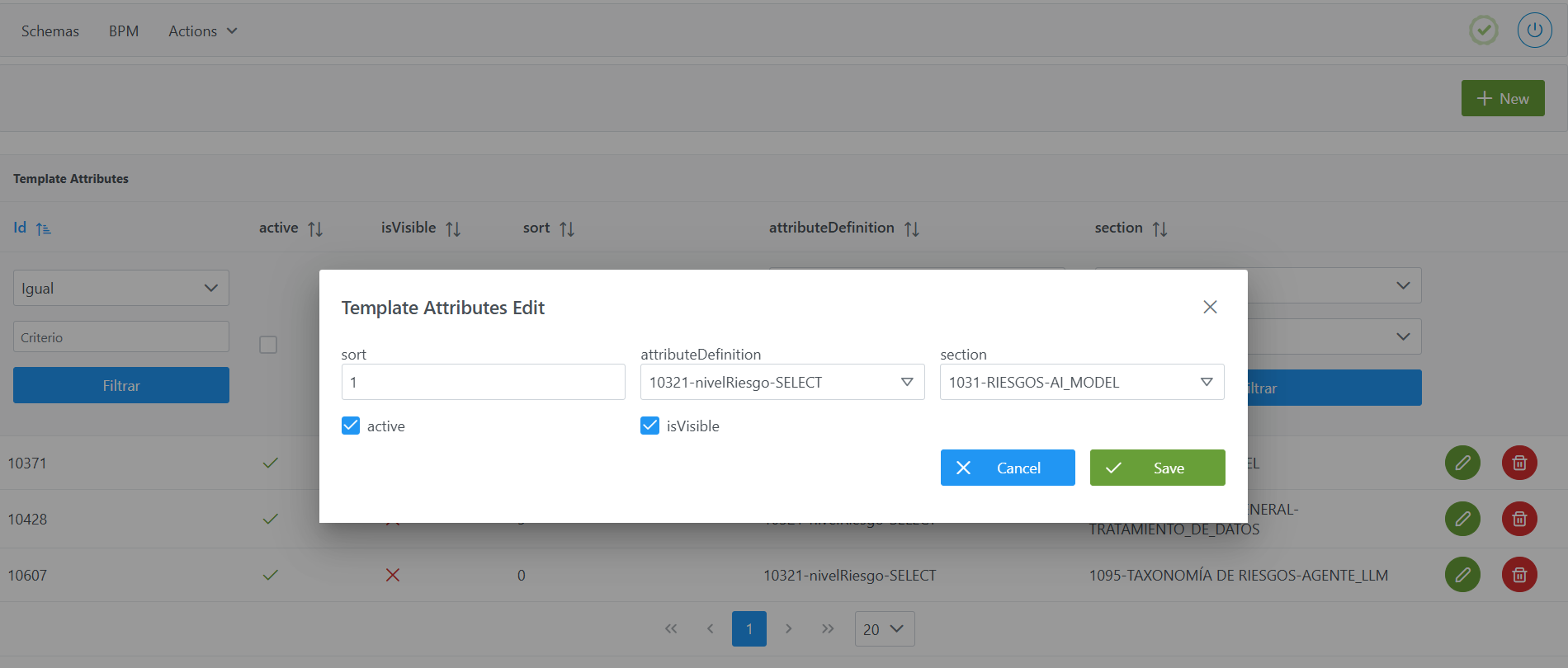Screen dimensions: 1568x668
Task: Close the Template Attributes Edit dialog
Action: pyautogui.click(x=1210, y=307)
